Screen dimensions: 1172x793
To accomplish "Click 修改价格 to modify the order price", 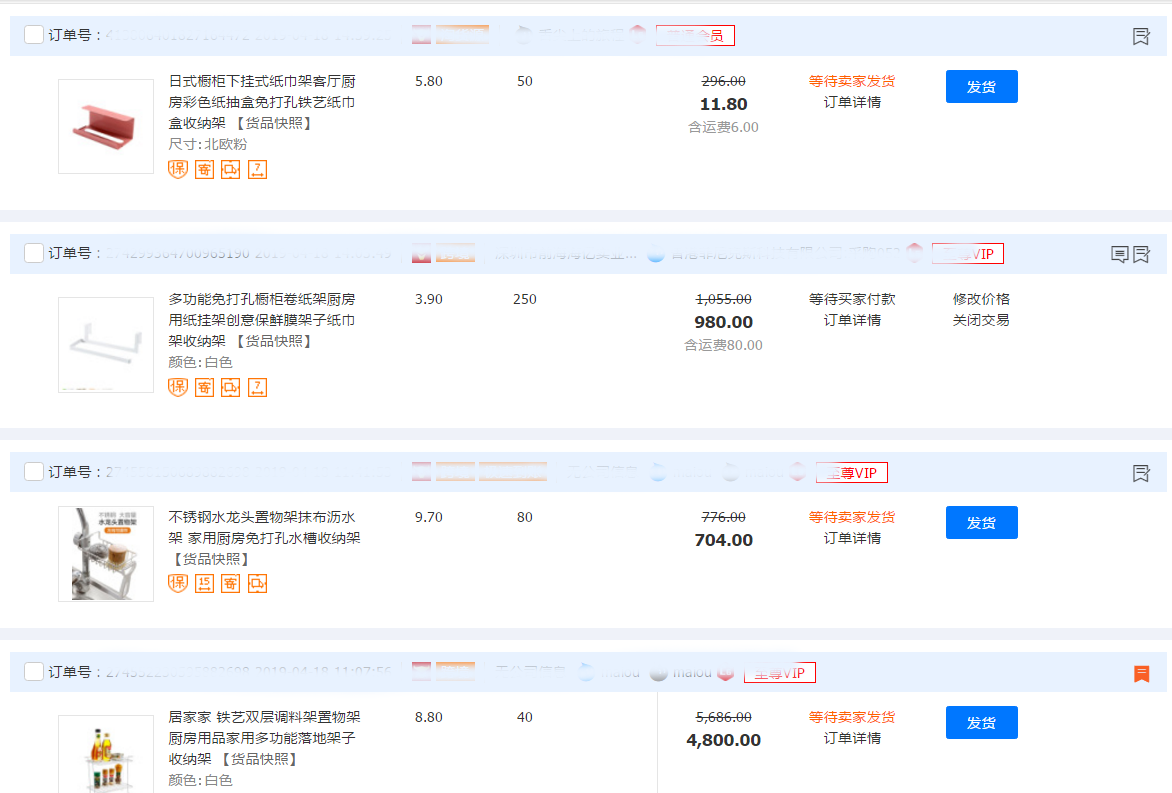I will pos(981,299).
